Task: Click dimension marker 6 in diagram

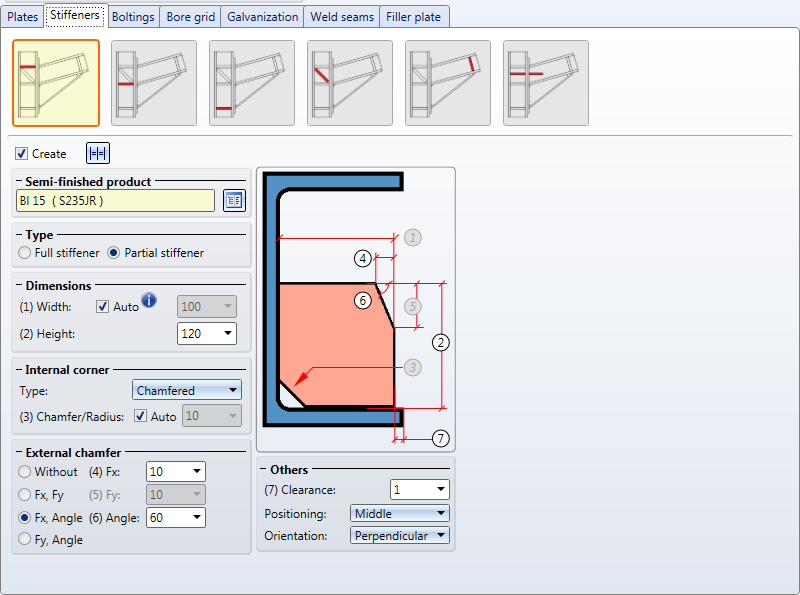Action: (363, 301)
